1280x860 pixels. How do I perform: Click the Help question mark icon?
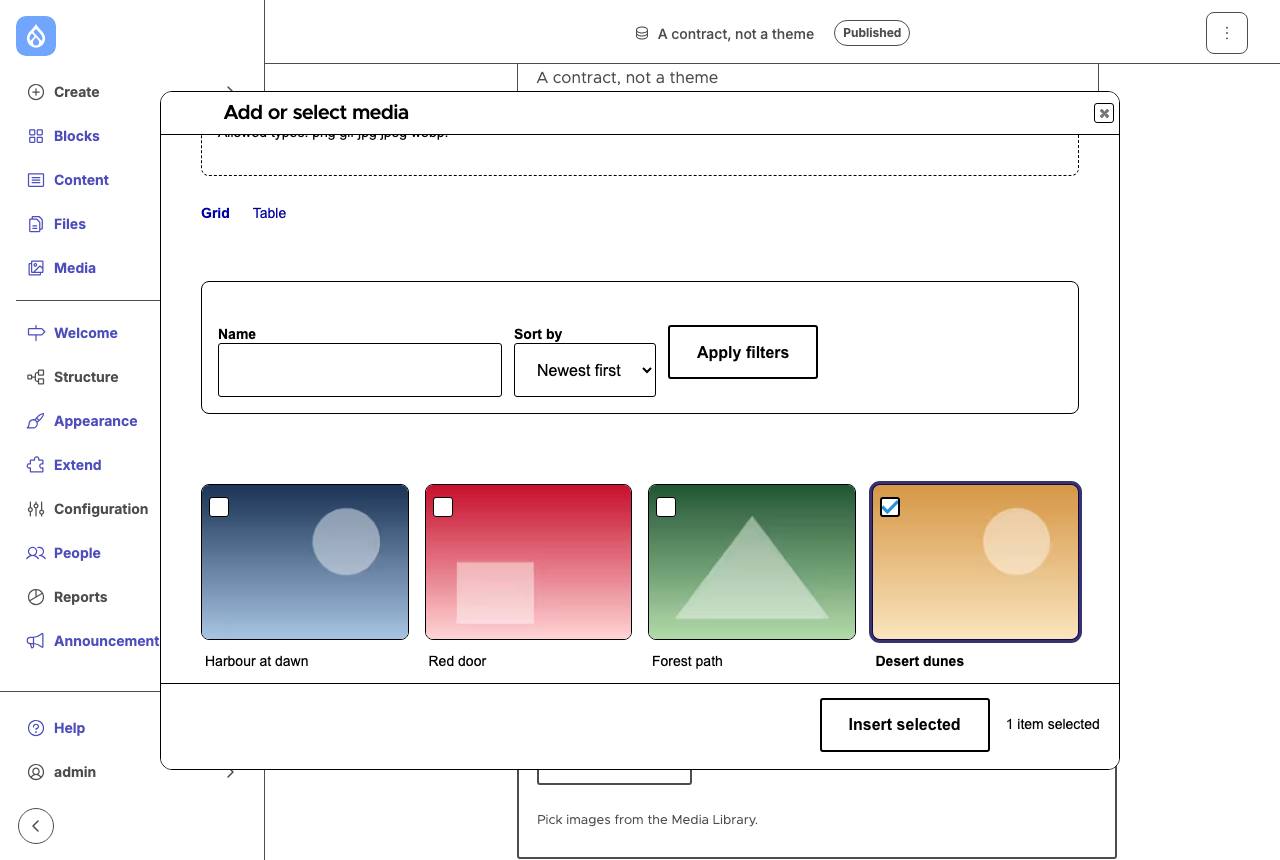36,728
